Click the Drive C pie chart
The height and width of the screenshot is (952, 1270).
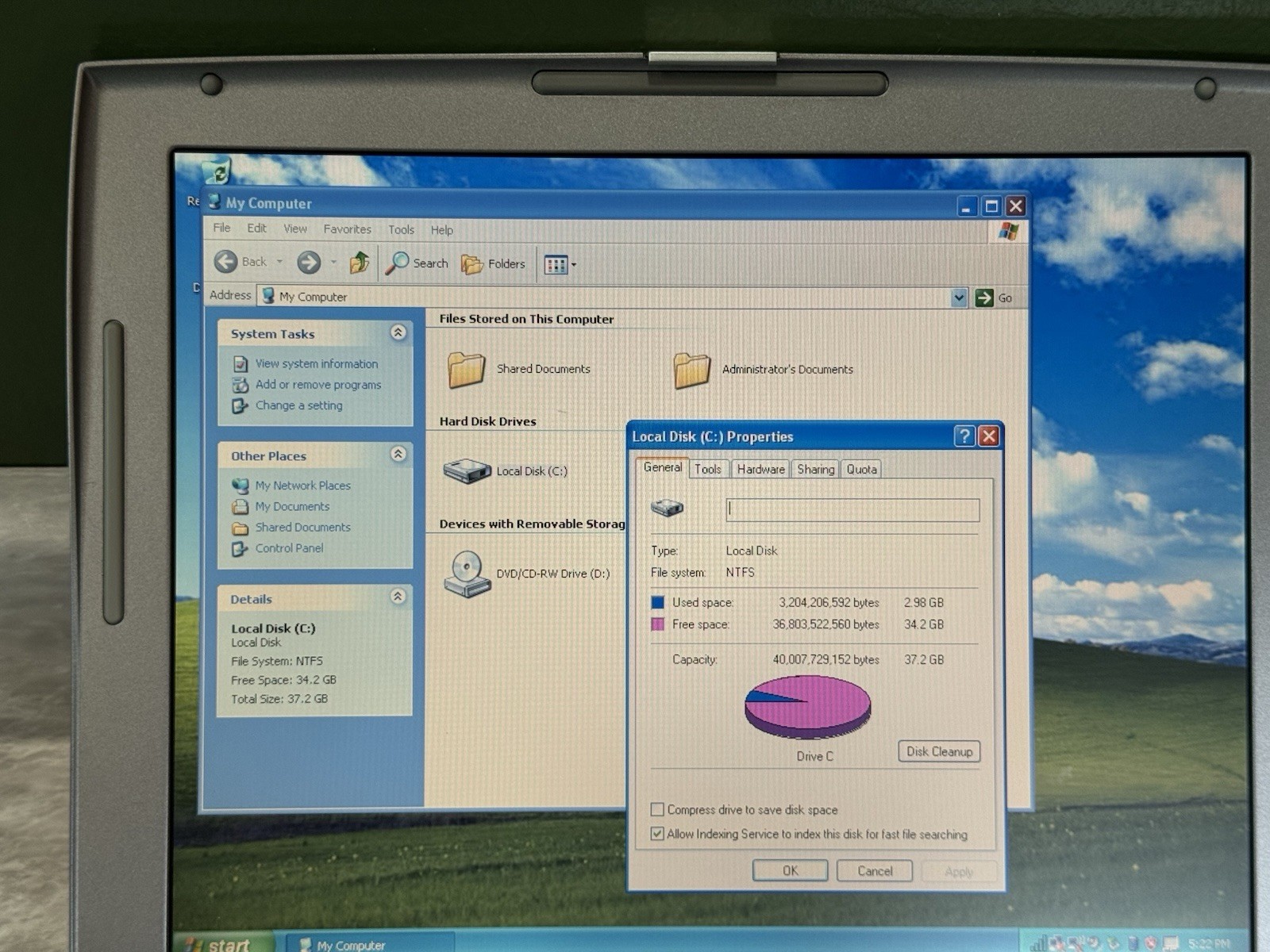click(x=807, y=706)
